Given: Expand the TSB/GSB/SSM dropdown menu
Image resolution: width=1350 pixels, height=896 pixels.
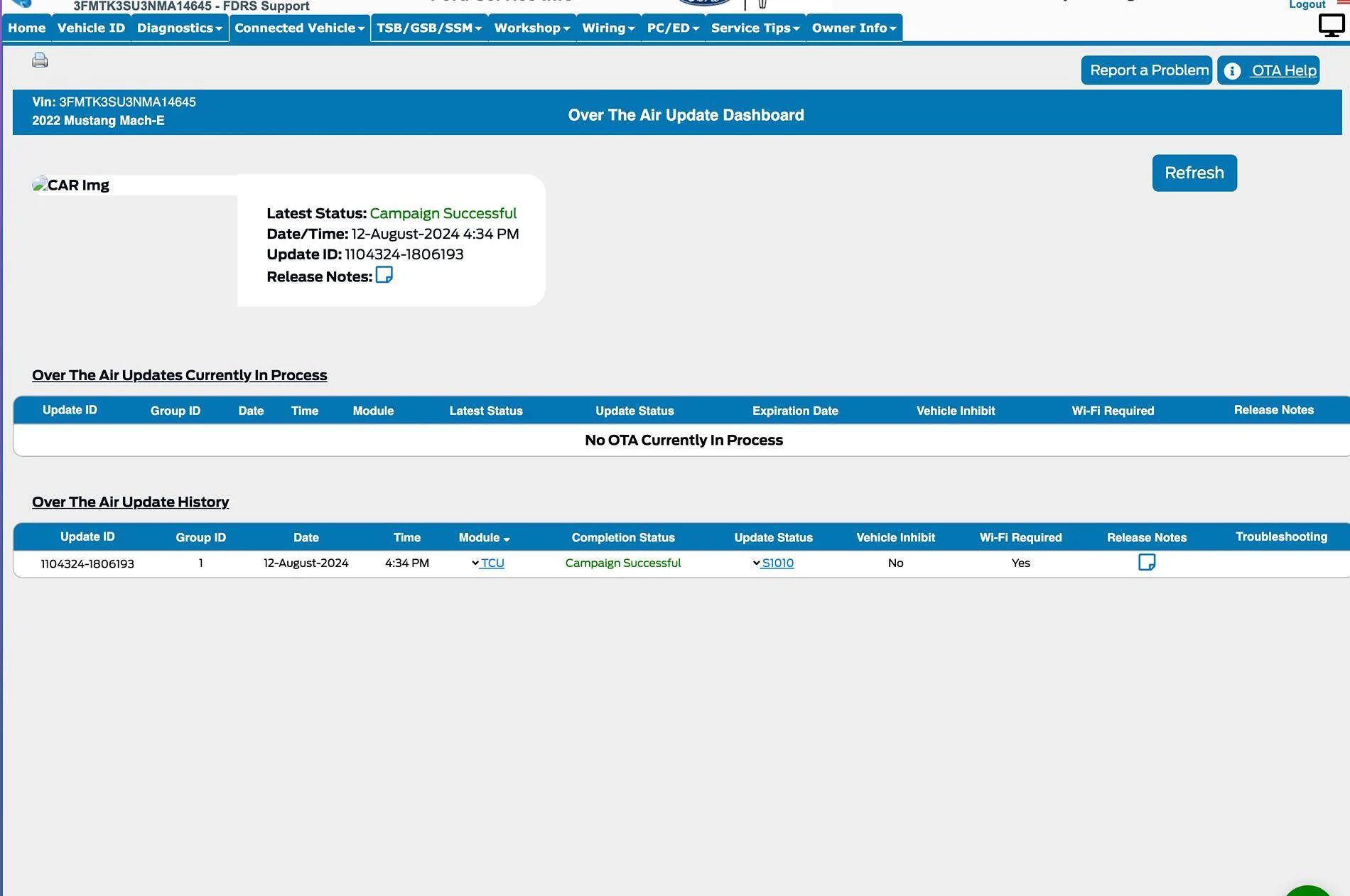Looking at the screenshot, I should pos(429,28).
